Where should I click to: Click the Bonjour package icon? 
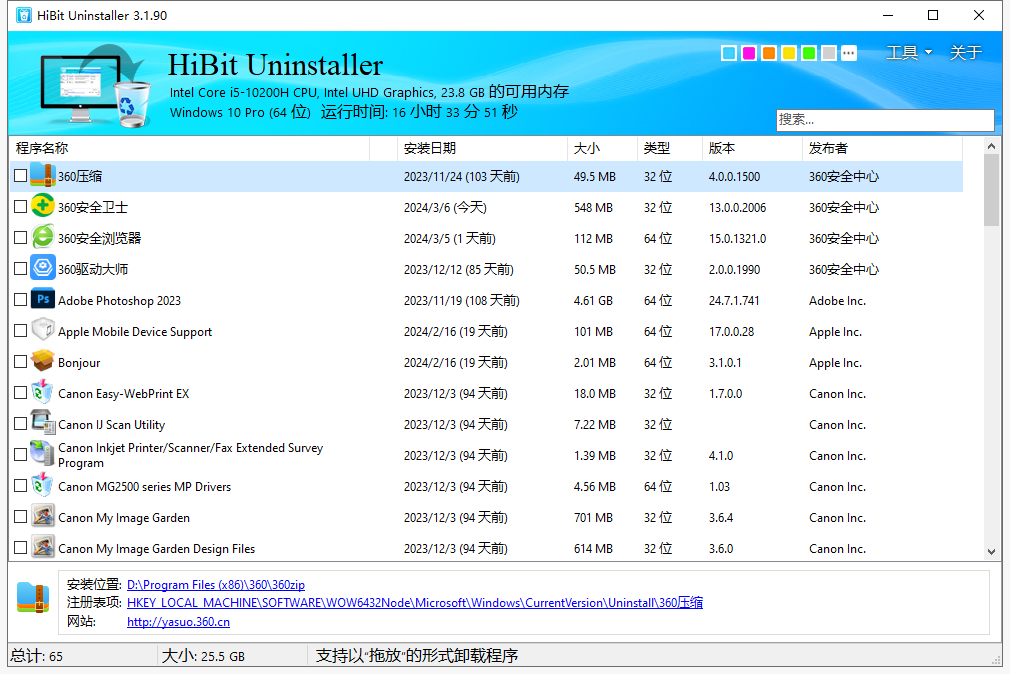[x=43, y=361]
